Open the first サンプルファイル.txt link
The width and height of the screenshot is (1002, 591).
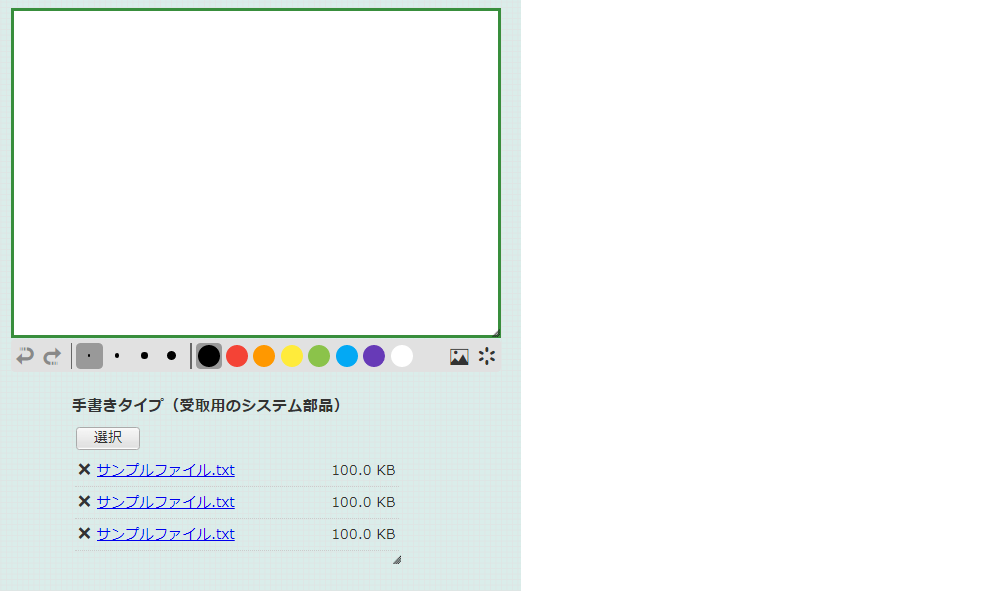coord(165,470)
